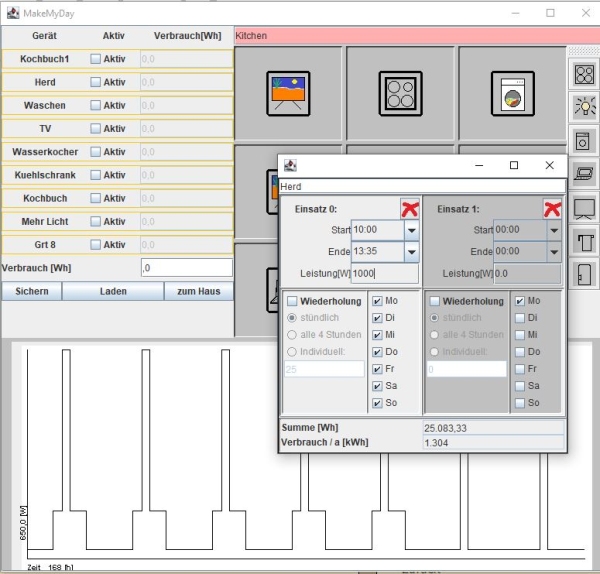
Task: Select alle 4 Stunden in Einsatz 0
Action: click(292, 335)
